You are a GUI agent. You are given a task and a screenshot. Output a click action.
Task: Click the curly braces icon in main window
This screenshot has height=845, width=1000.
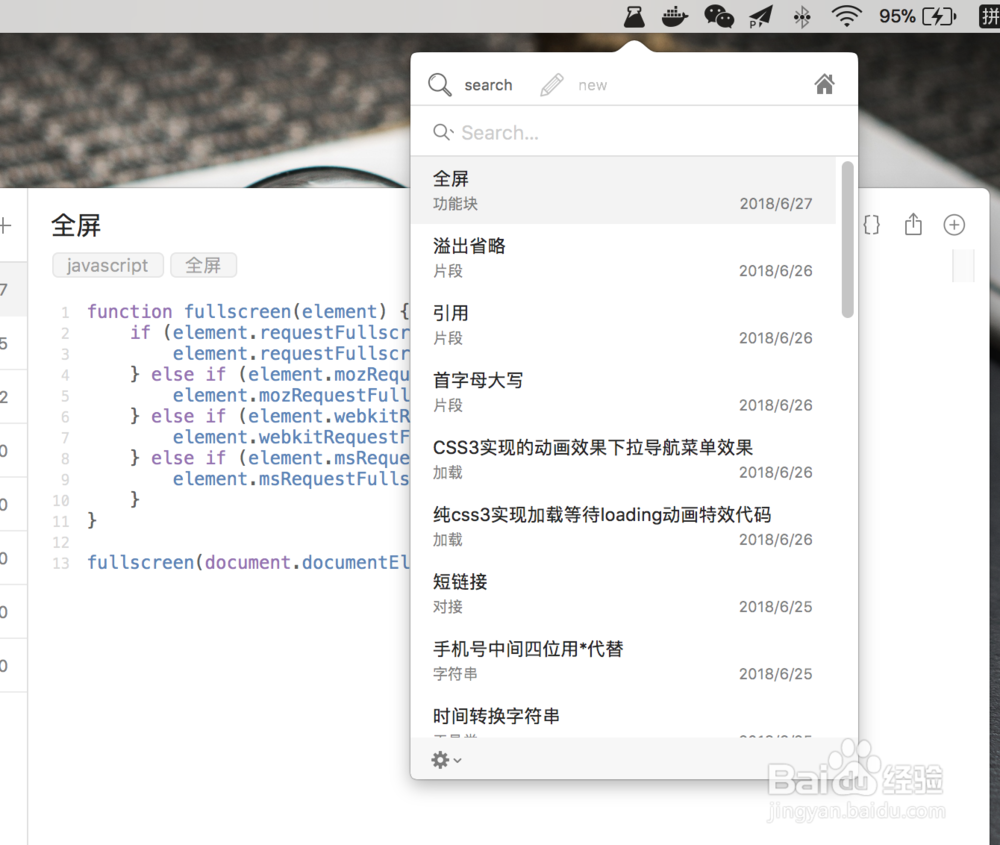(872, 224)
